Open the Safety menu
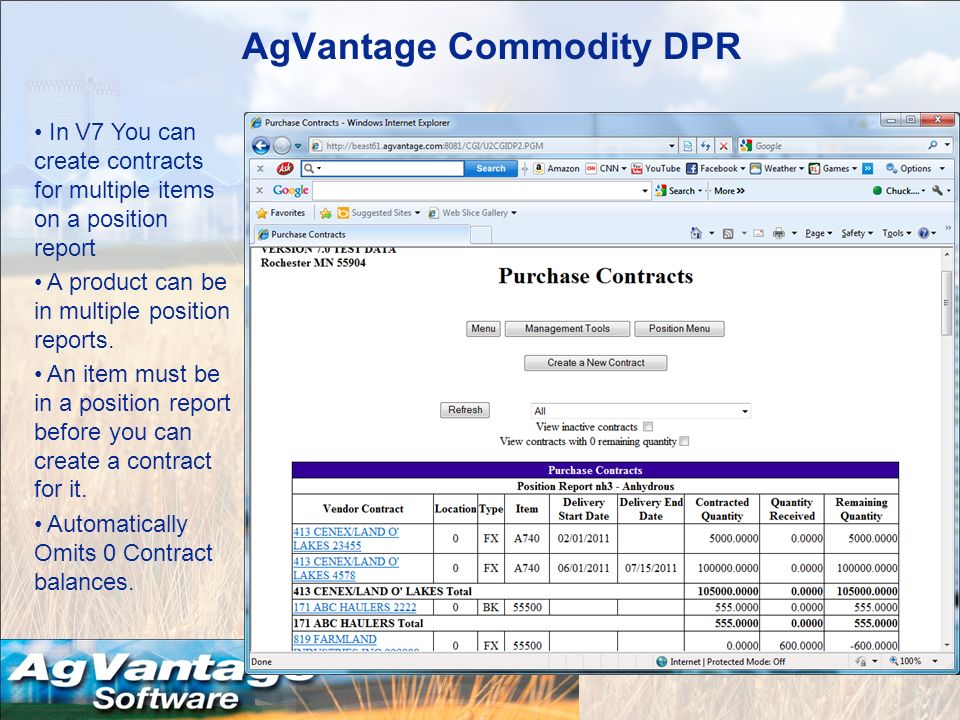This screenshot has width=960, height=720. coord(857,233)
